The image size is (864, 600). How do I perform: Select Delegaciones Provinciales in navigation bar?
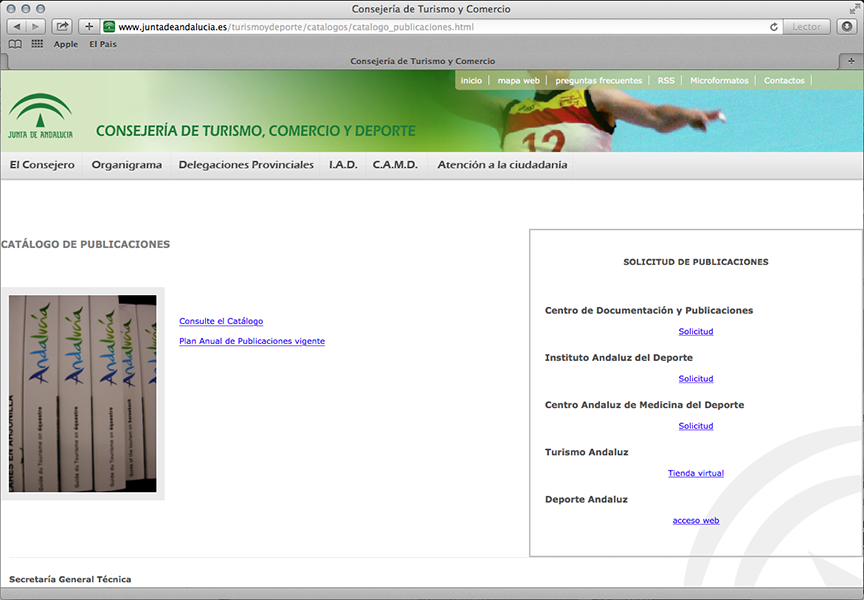(x=246, y=165)
